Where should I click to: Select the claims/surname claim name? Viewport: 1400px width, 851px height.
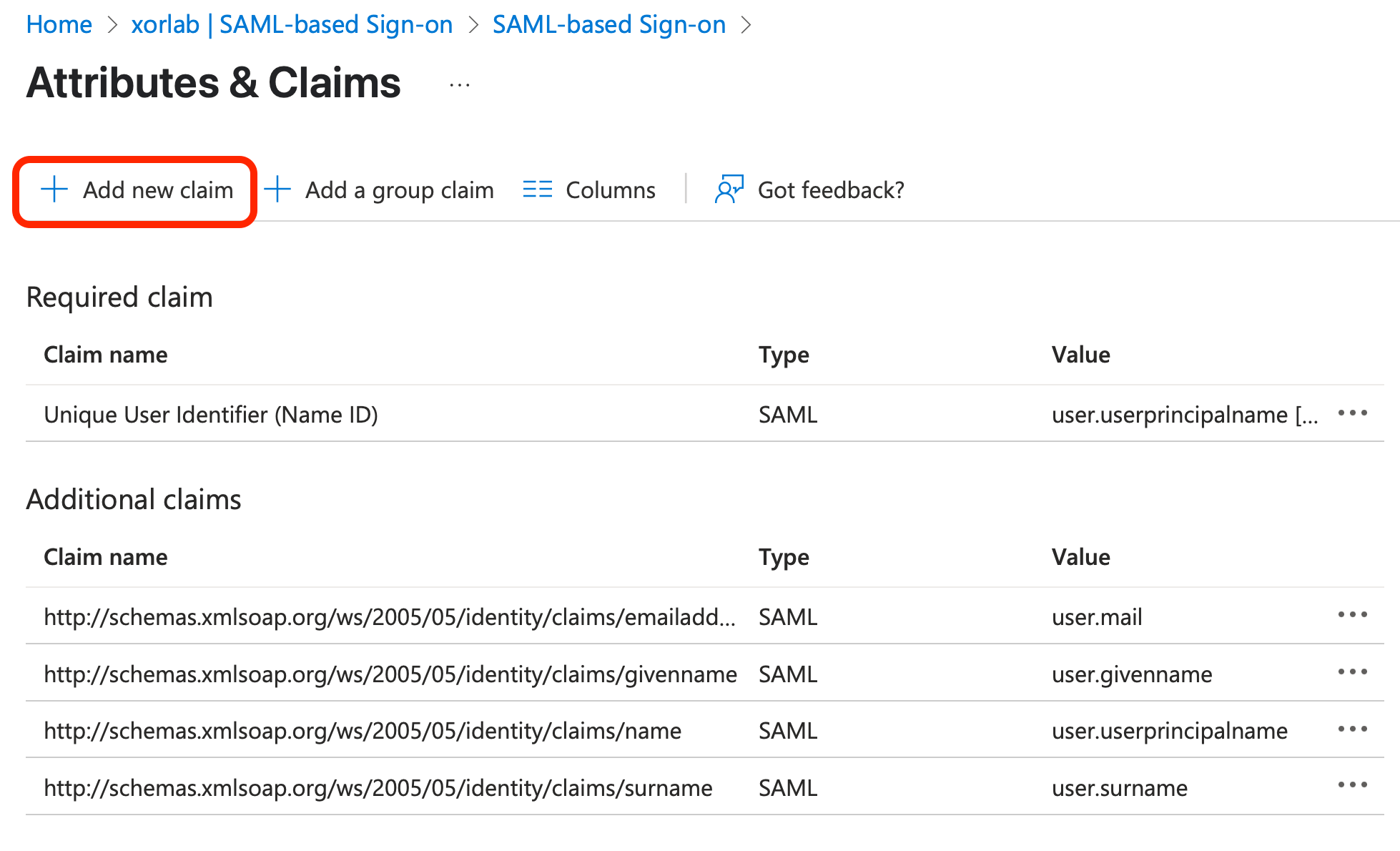pyautogui.click(x=378, y=788)
